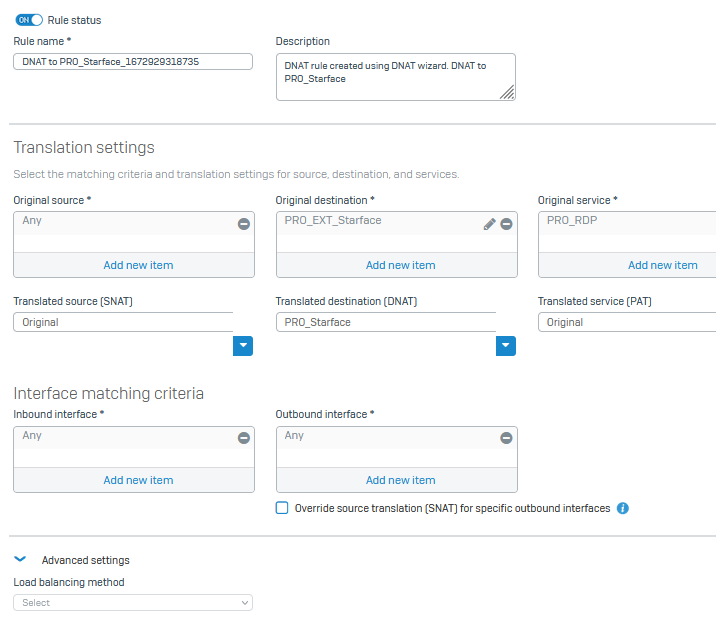Viewport: 716px width, 618px height.
Task: Open the Load balancing method dropdown
Action: pyautogui.click(x=133, y=603)
